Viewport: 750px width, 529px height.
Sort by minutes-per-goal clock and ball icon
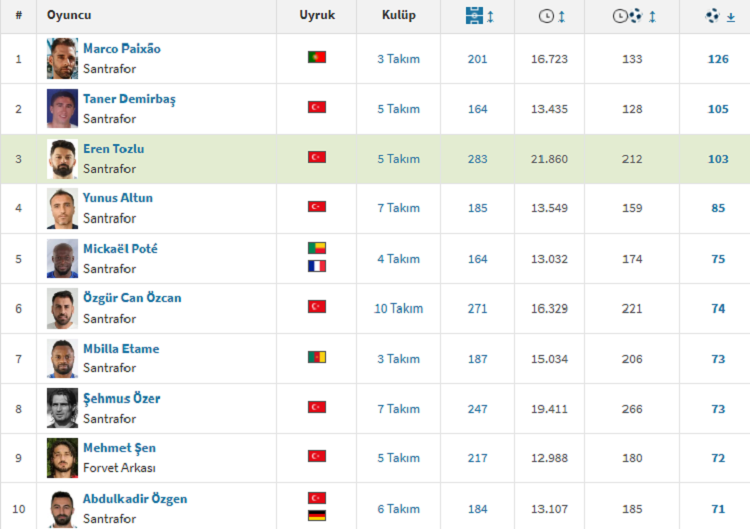pos(628,16)
